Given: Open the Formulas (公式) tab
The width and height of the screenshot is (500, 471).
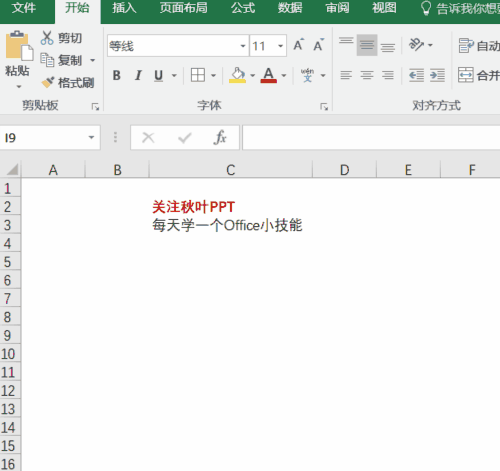Looking at the screenshot, I should click(x=243, y=8).
